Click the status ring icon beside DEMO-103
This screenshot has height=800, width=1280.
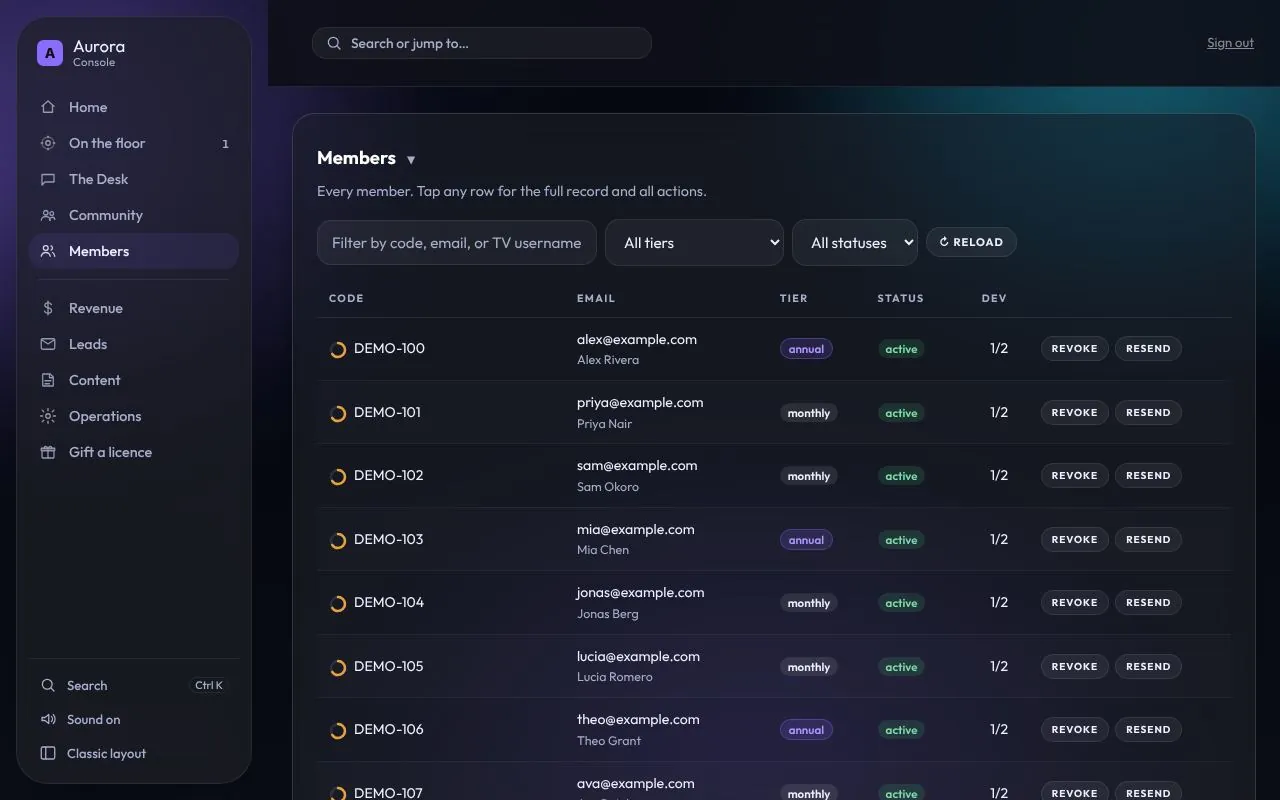(x=338, y=540)
